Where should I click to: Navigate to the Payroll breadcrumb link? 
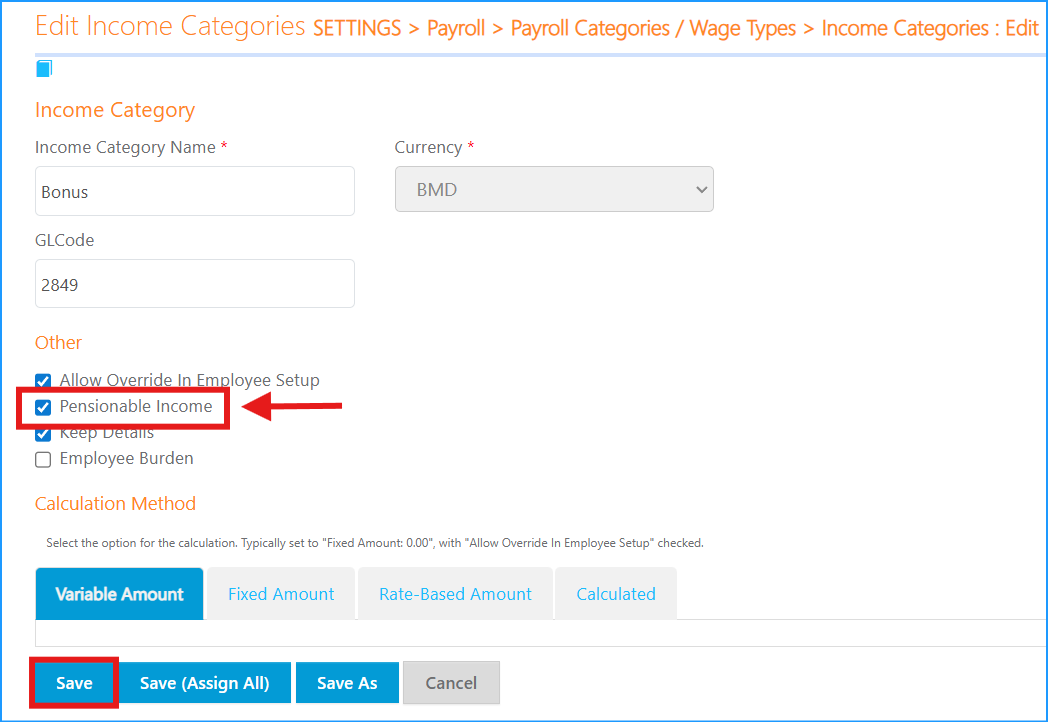457,28
